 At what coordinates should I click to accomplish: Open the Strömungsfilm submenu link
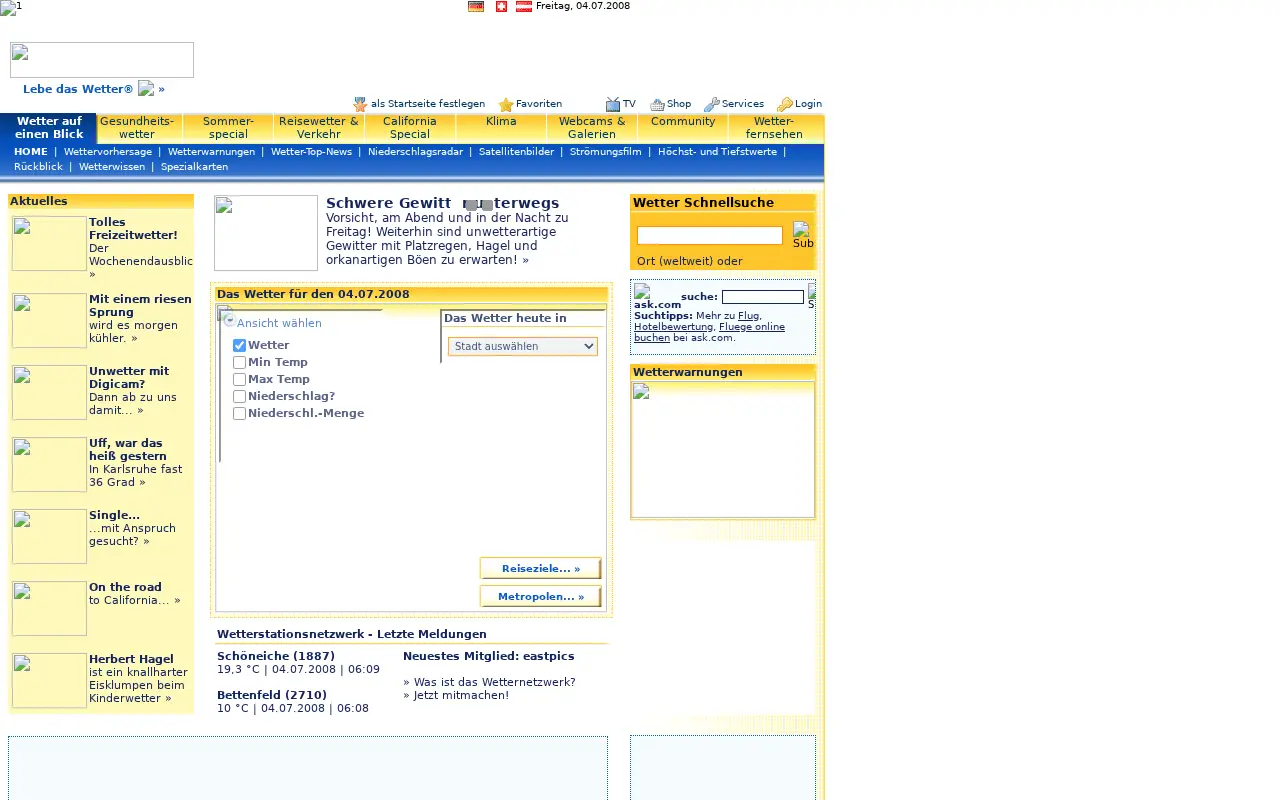(x=606, y=152)
